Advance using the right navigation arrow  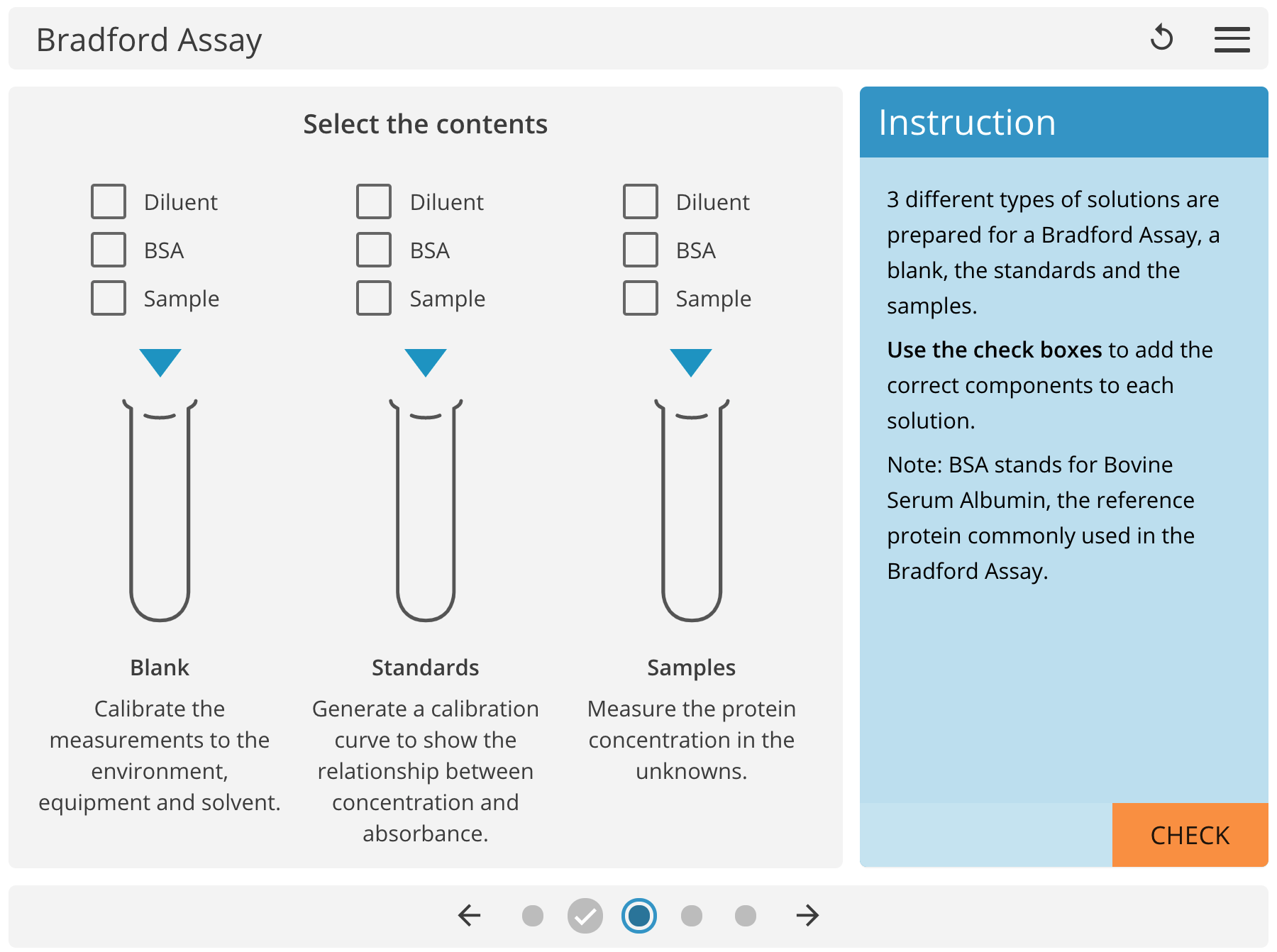[807, 916]
